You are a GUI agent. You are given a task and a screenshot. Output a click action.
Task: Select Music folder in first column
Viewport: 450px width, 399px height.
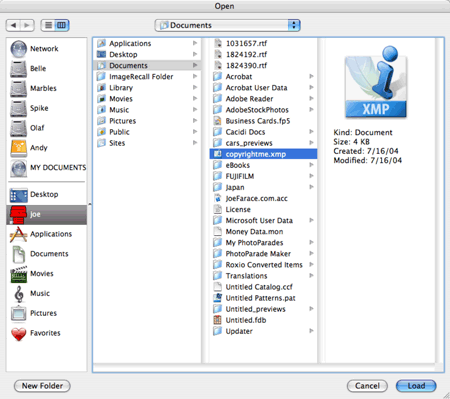pyautogui.click(x=147, y=110)
